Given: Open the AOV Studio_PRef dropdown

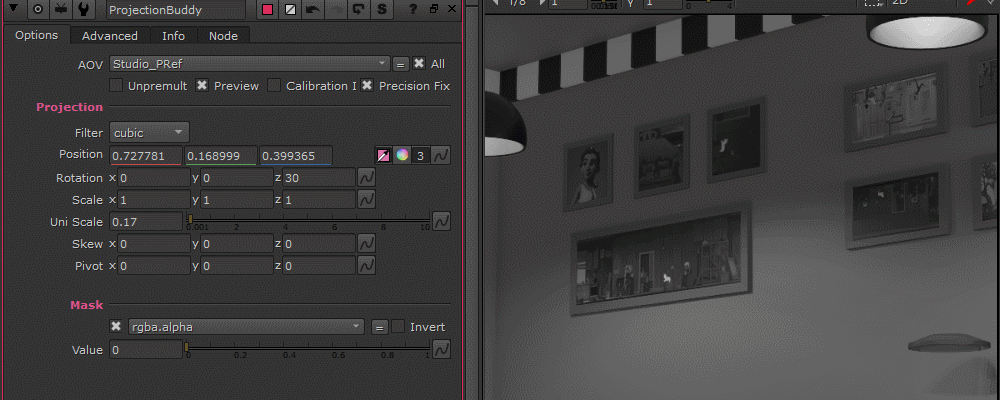Looking at the screenshot, I should 249,63.
